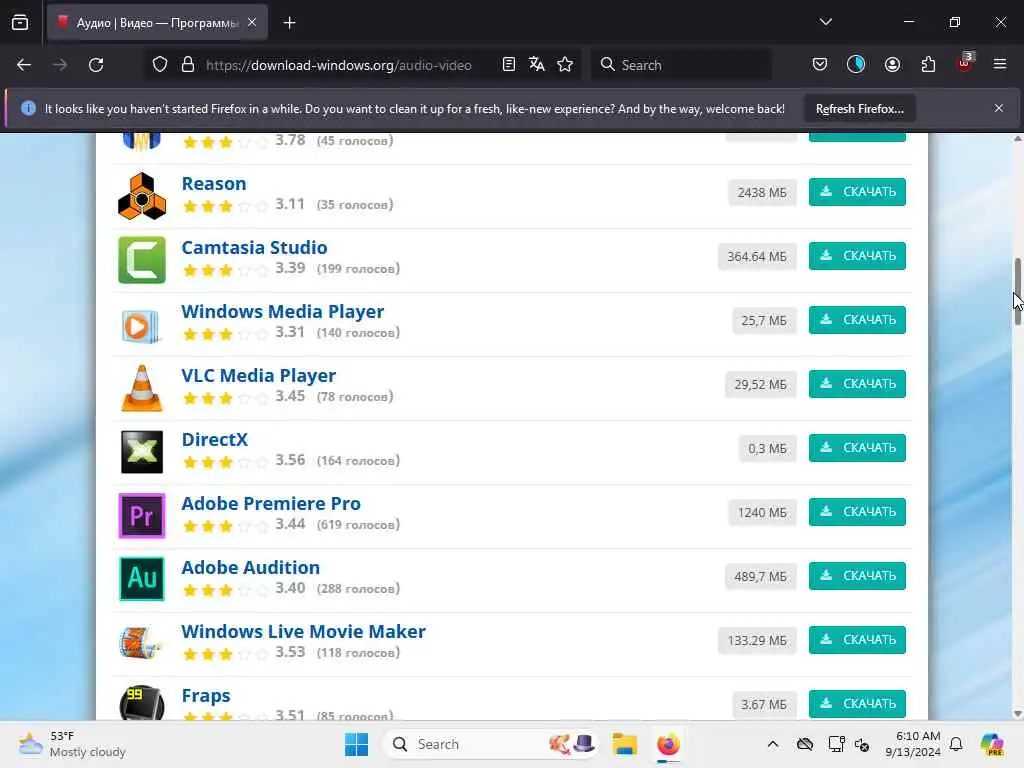Reload the current page

click(96, 65)
